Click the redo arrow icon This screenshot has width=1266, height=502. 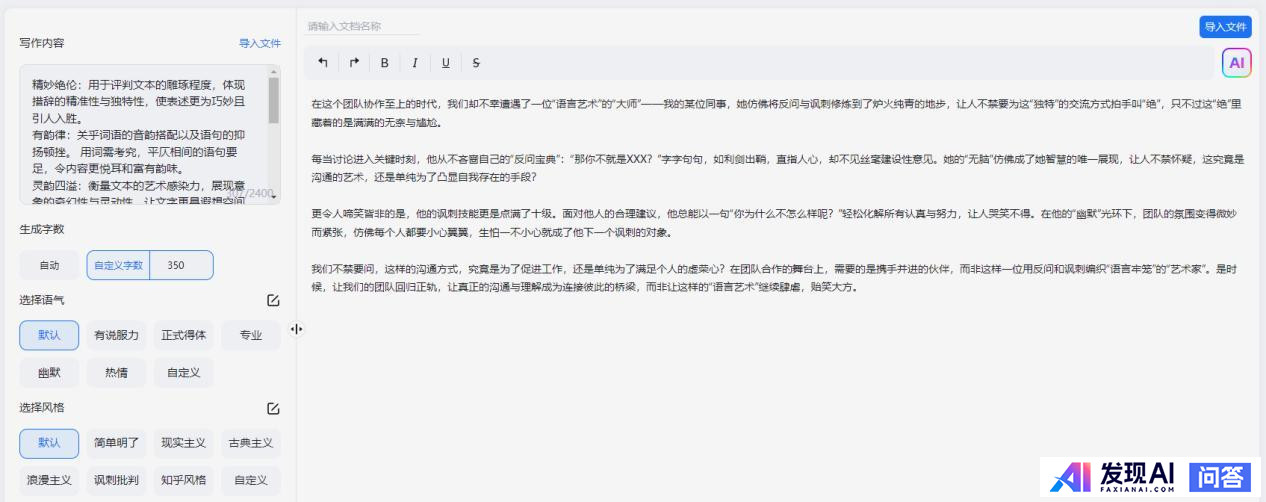(353, 63)
